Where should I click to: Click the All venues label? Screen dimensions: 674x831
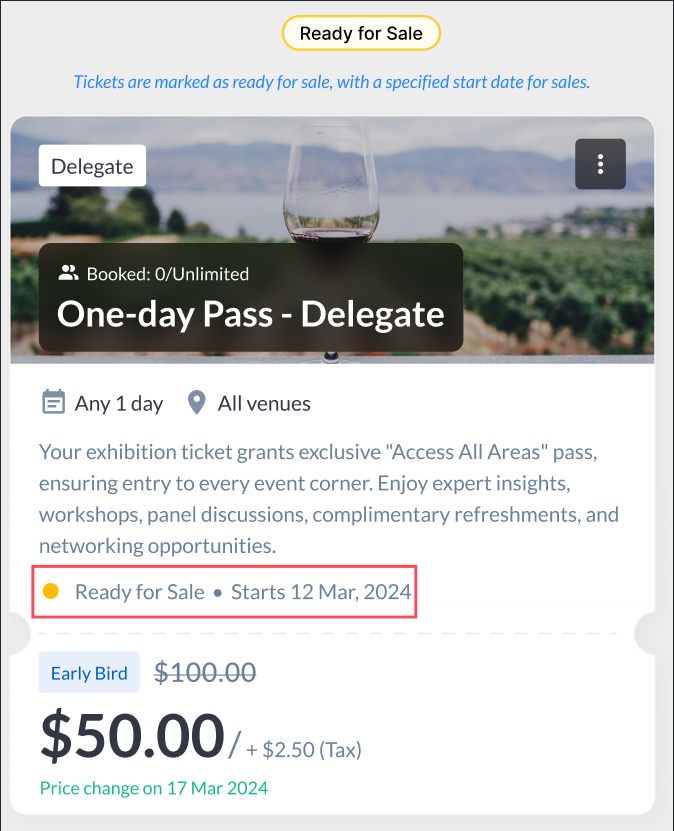264,404
